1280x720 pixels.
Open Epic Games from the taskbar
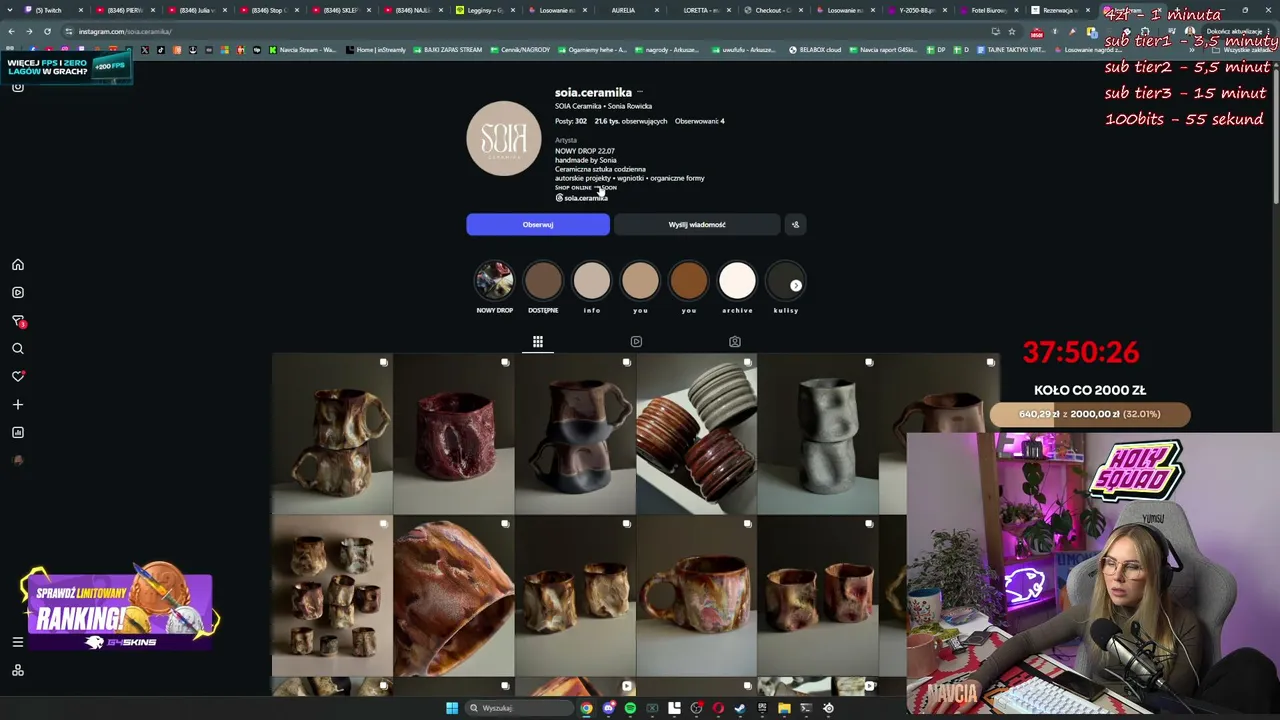(x=762, y=708)
